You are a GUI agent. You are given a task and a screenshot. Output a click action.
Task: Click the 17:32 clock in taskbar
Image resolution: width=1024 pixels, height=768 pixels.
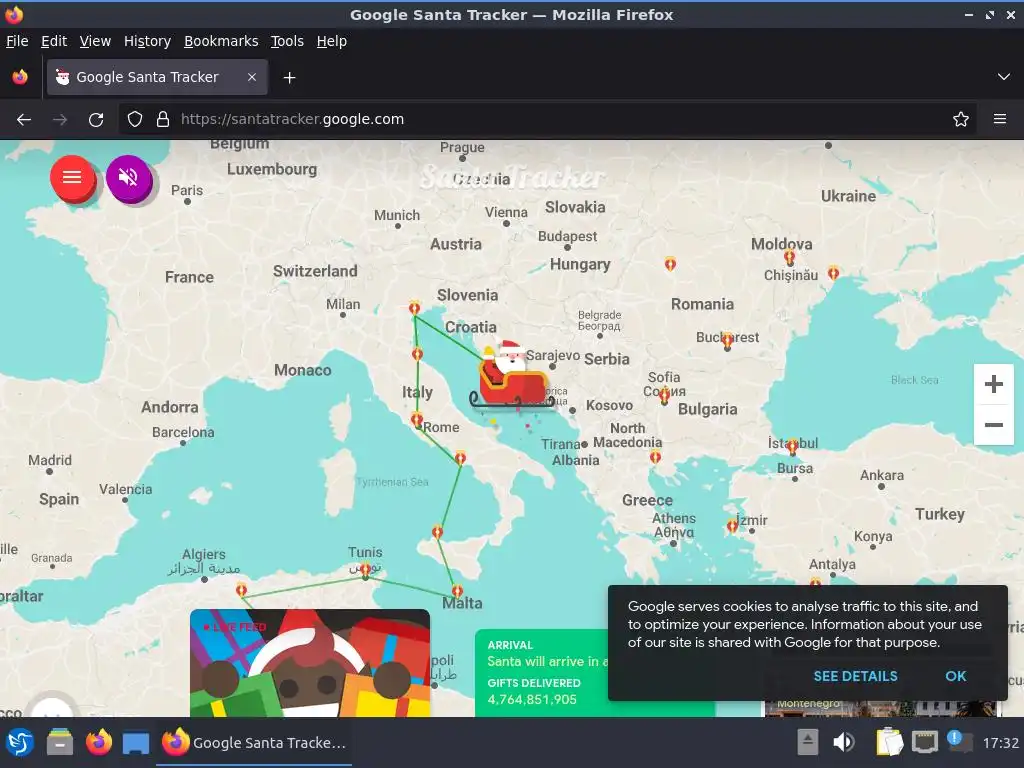pyautogui.click(x=1000, y=743)
